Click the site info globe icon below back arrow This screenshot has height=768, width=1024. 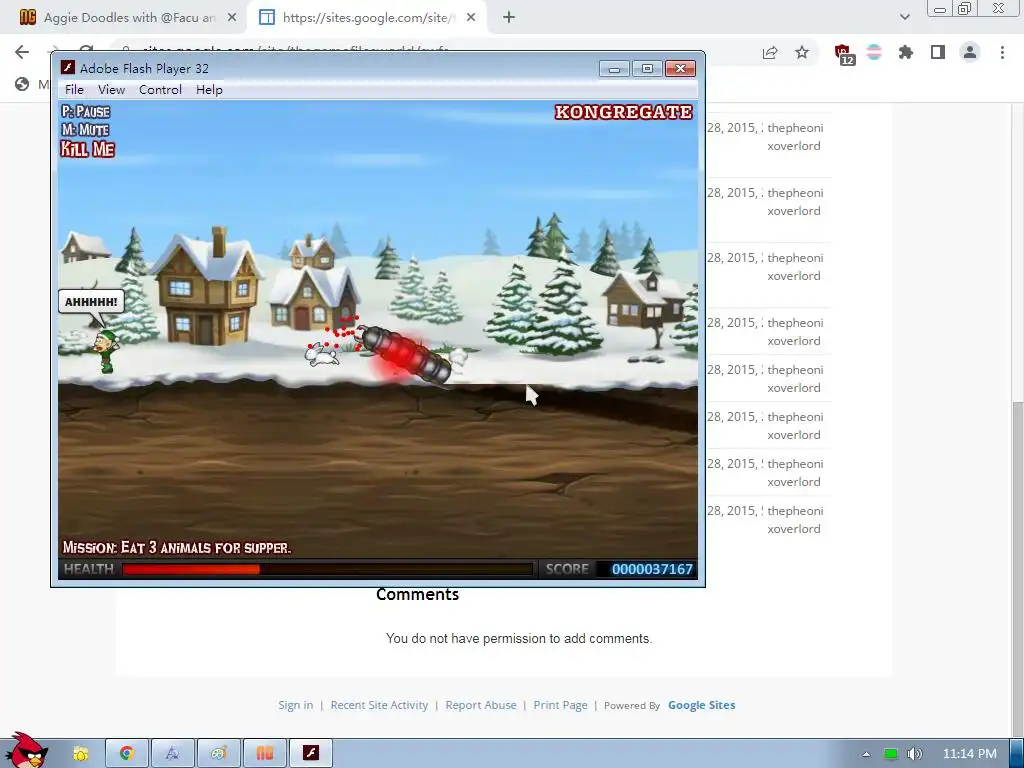(22, 84)
